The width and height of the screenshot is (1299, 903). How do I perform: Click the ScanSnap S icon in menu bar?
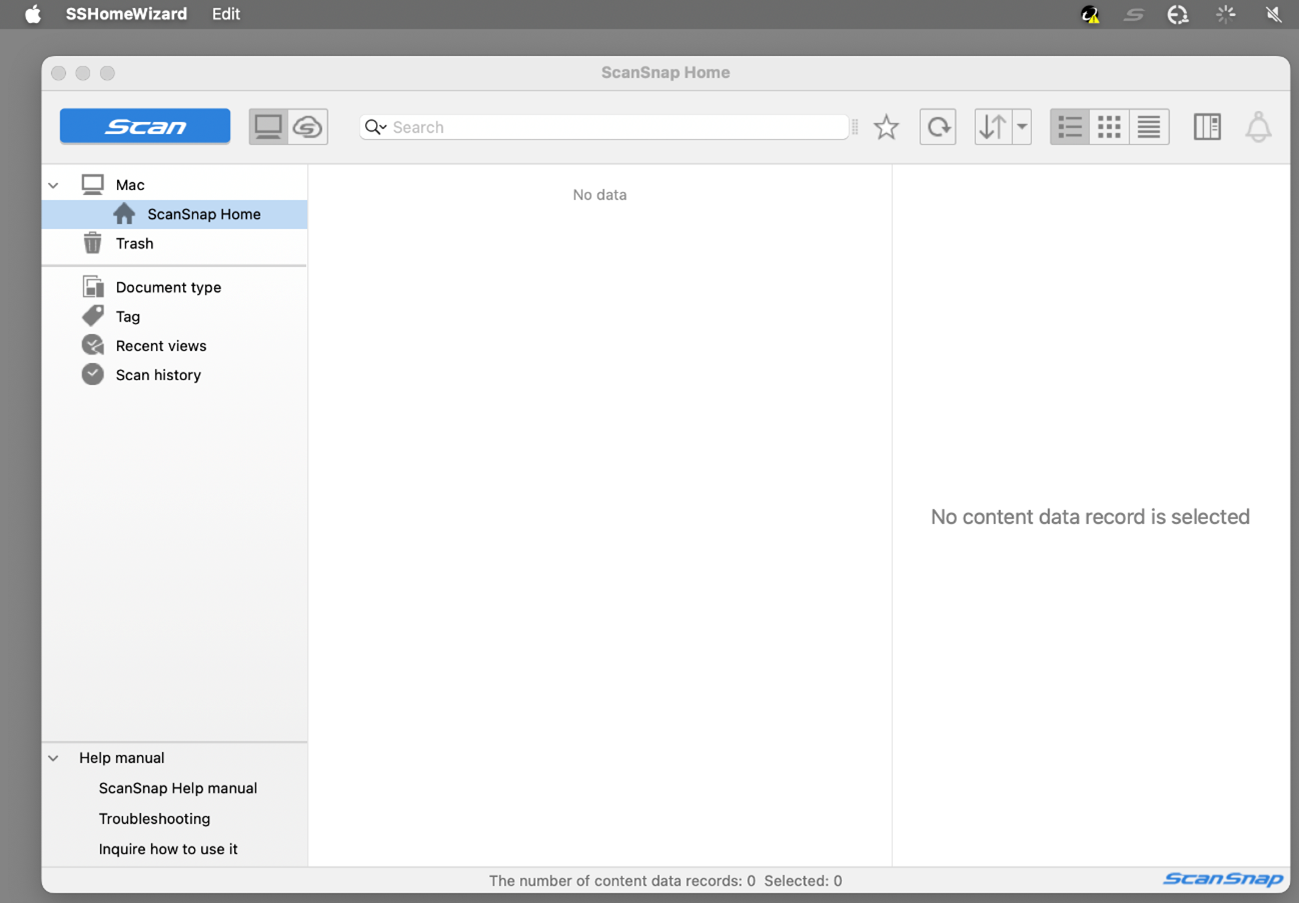(1133, 14)
